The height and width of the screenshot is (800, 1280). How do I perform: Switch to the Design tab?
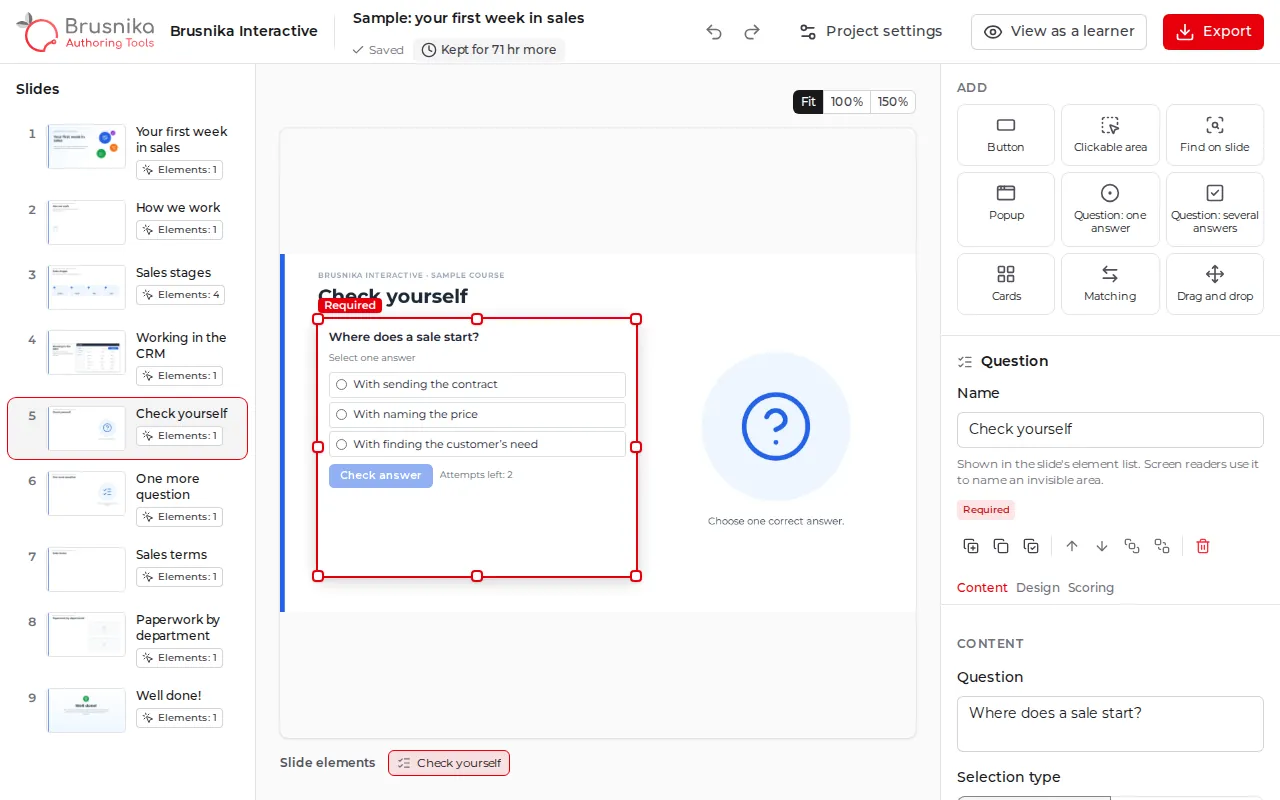(1037, 588)
